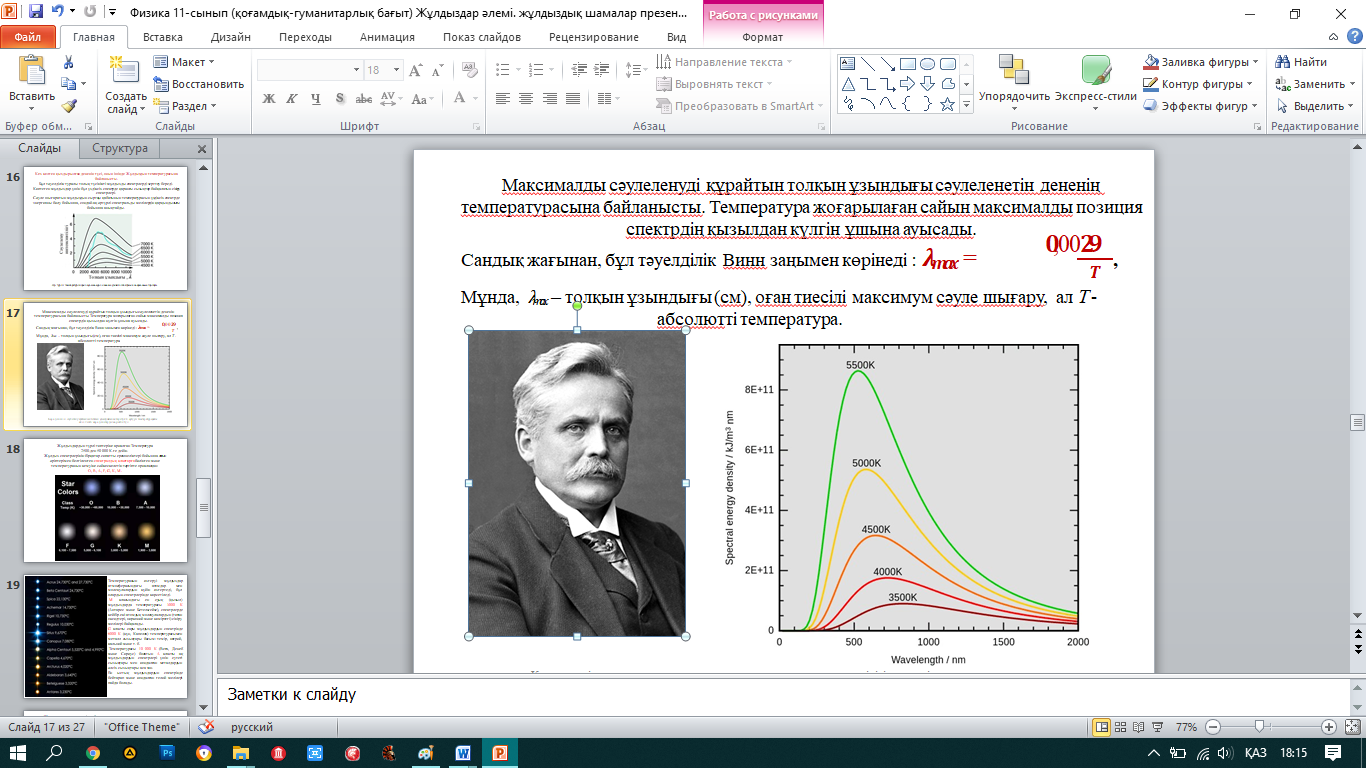Select the rectangle shape in shapes gallery

point(908,63)
